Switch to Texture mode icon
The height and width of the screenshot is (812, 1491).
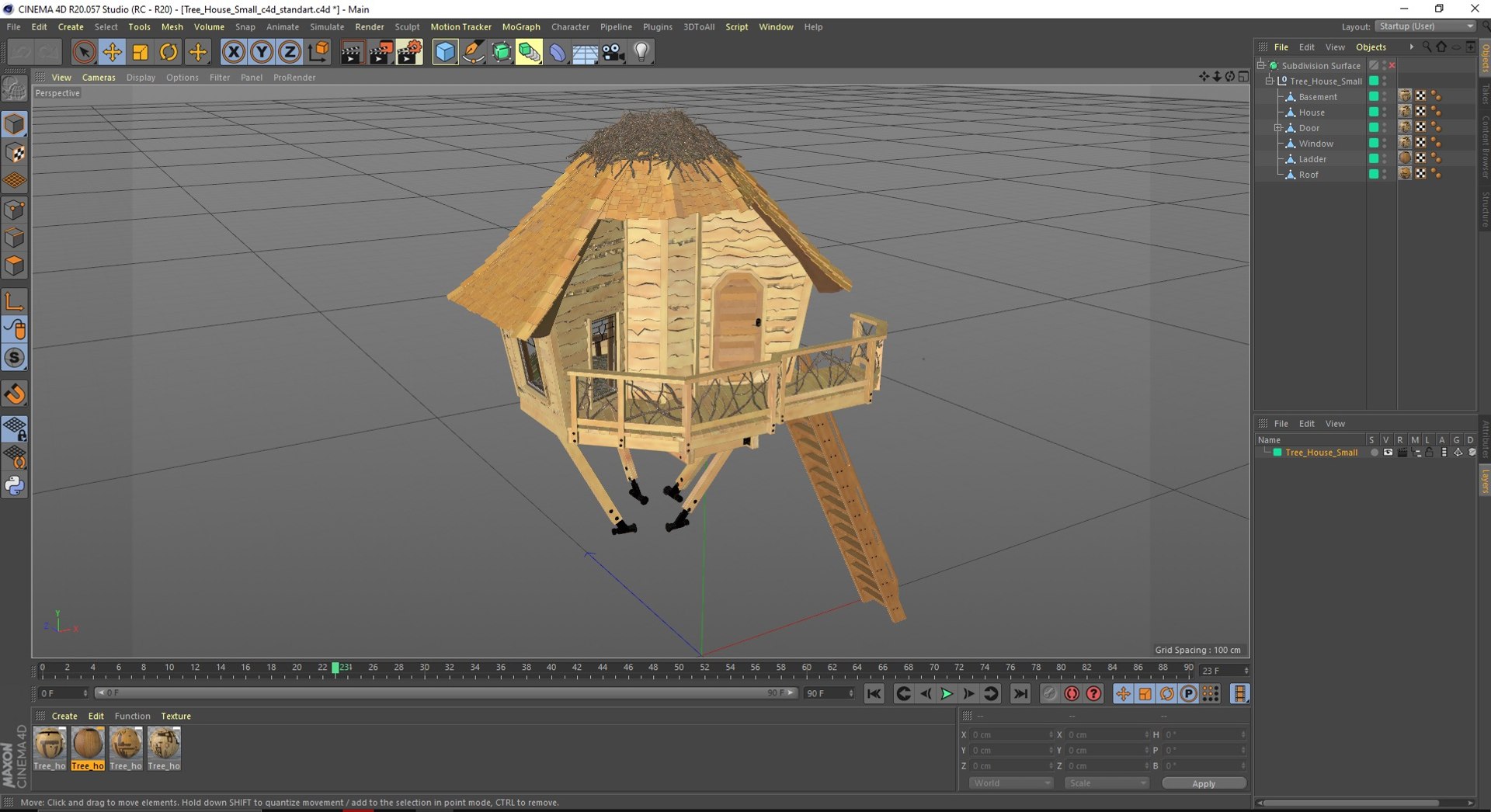coord(15,153)
